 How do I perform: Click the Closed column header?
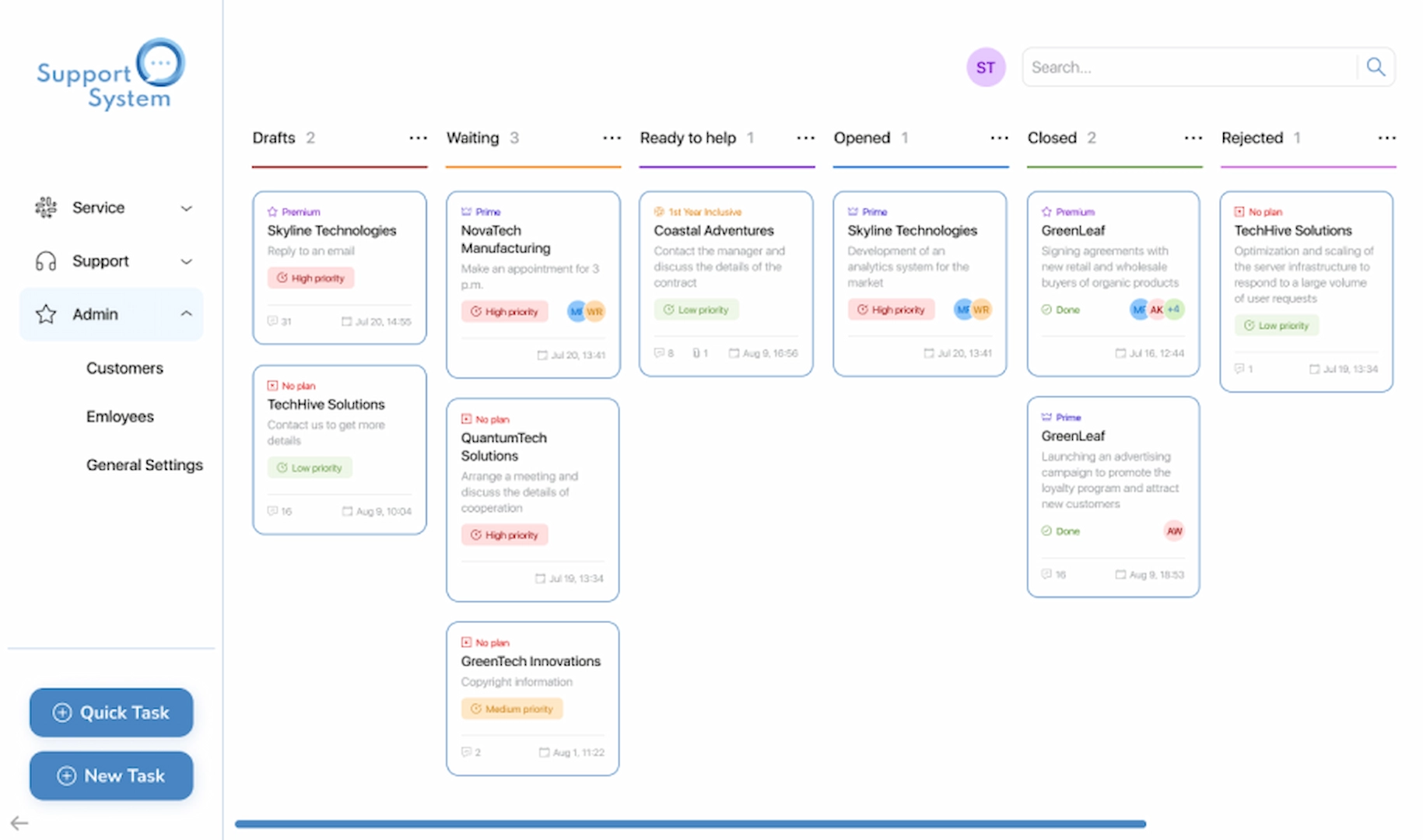coord(1052,138)
